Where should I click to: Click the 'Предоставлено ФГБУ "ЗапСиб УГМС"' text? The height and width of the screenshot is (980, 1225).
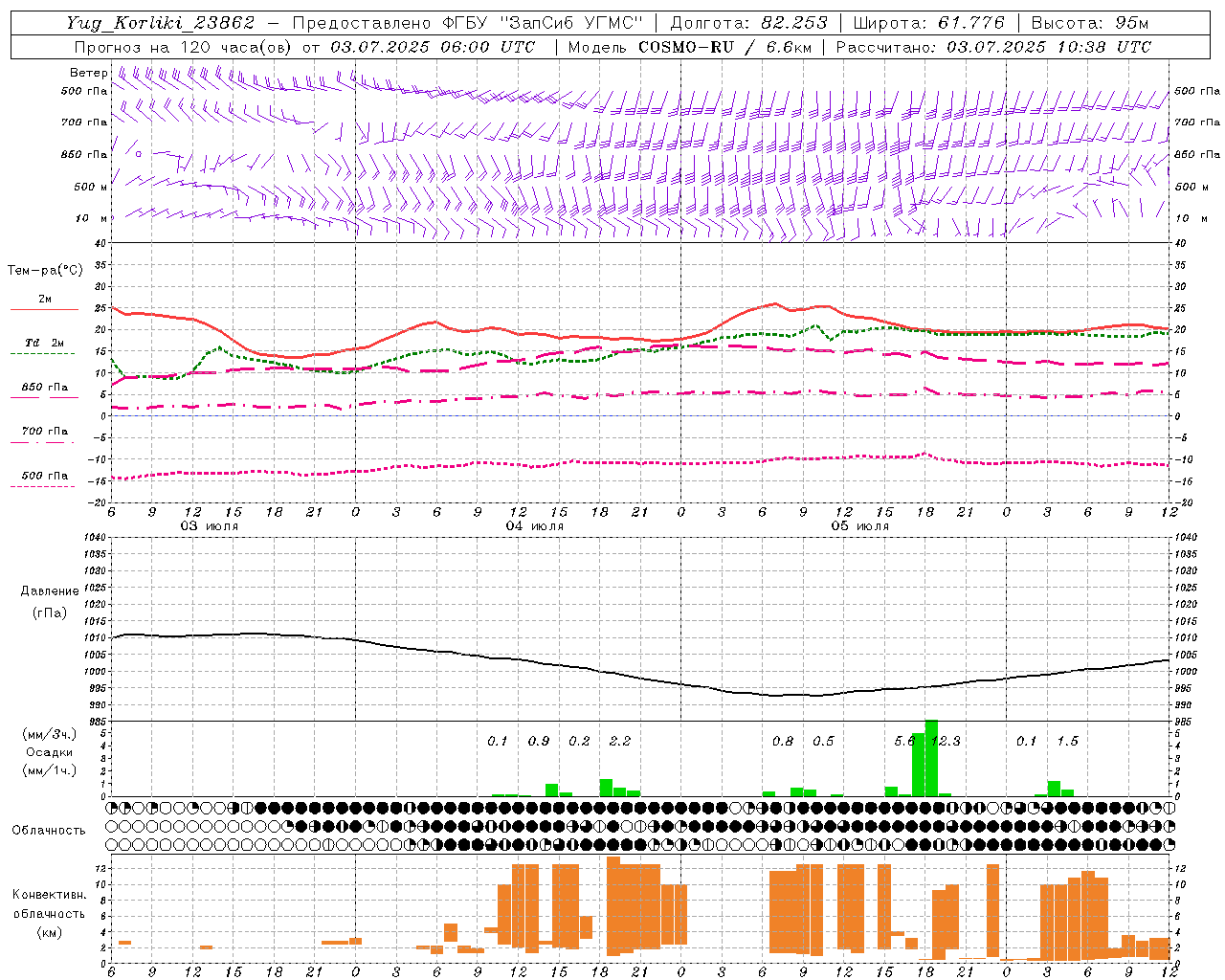pyautogui.click(x=467, y=23)
